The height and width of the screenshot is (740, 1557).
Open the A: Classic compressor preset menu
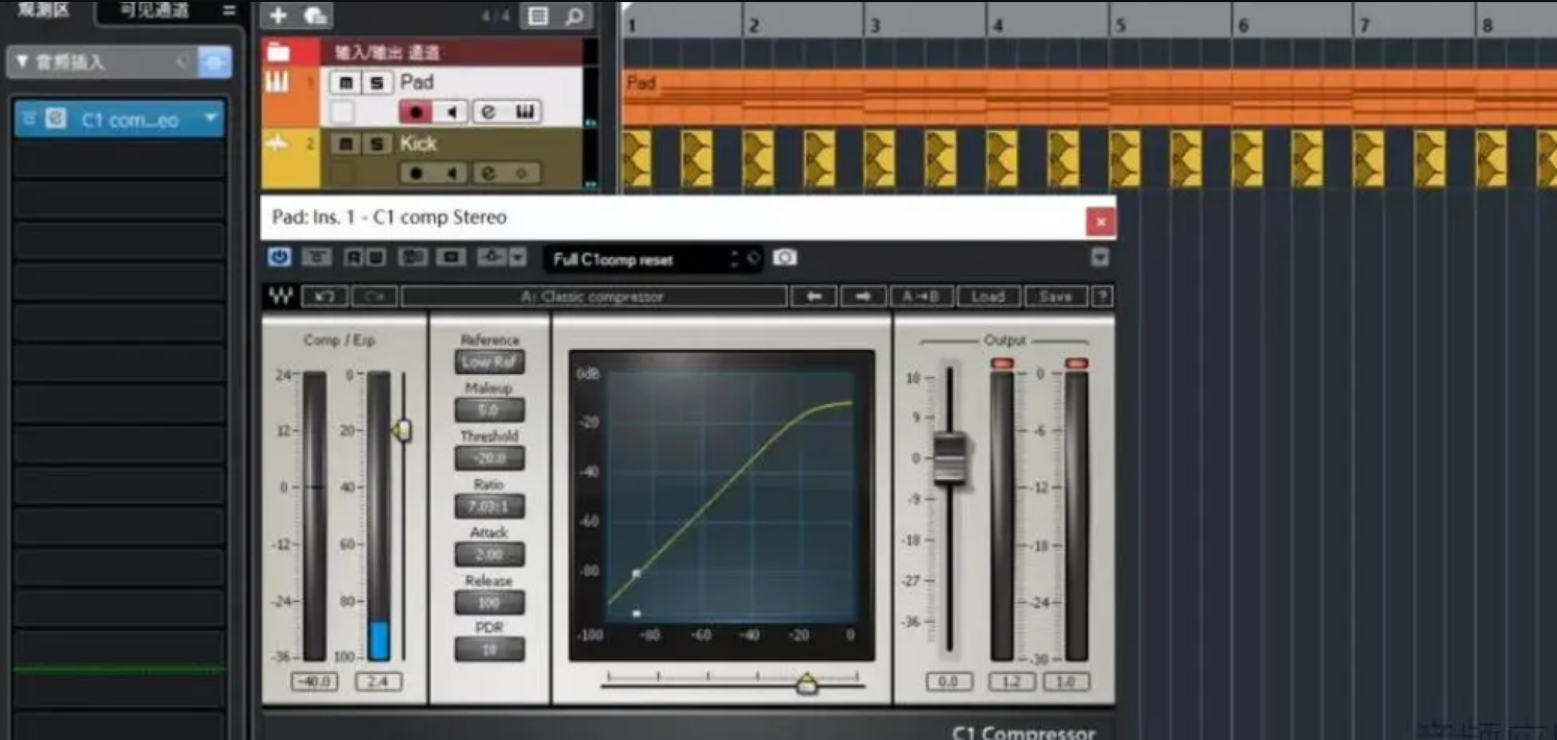click(594, 296)
